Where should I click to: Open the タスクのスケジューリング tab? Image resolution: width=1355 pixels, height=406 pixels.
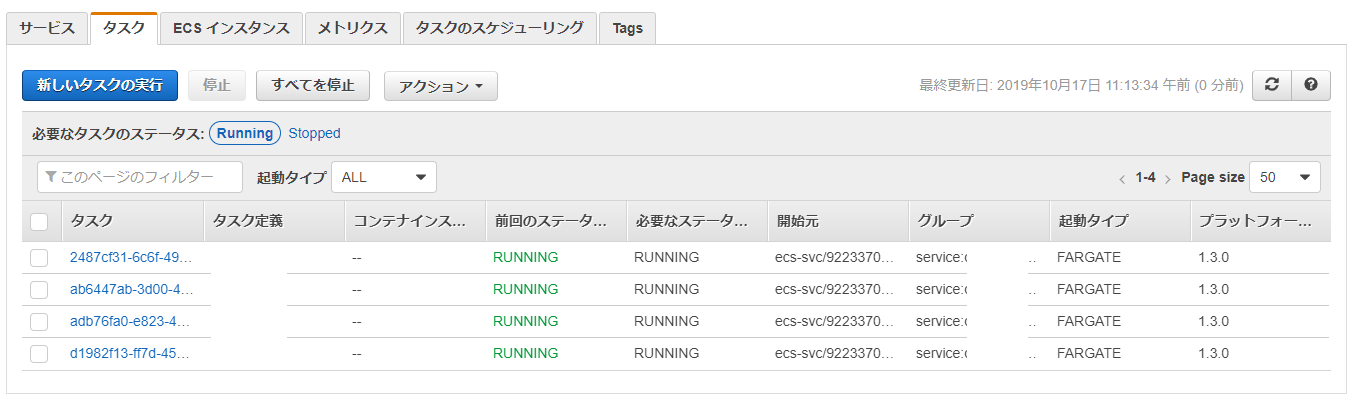[x=499, y=28]
